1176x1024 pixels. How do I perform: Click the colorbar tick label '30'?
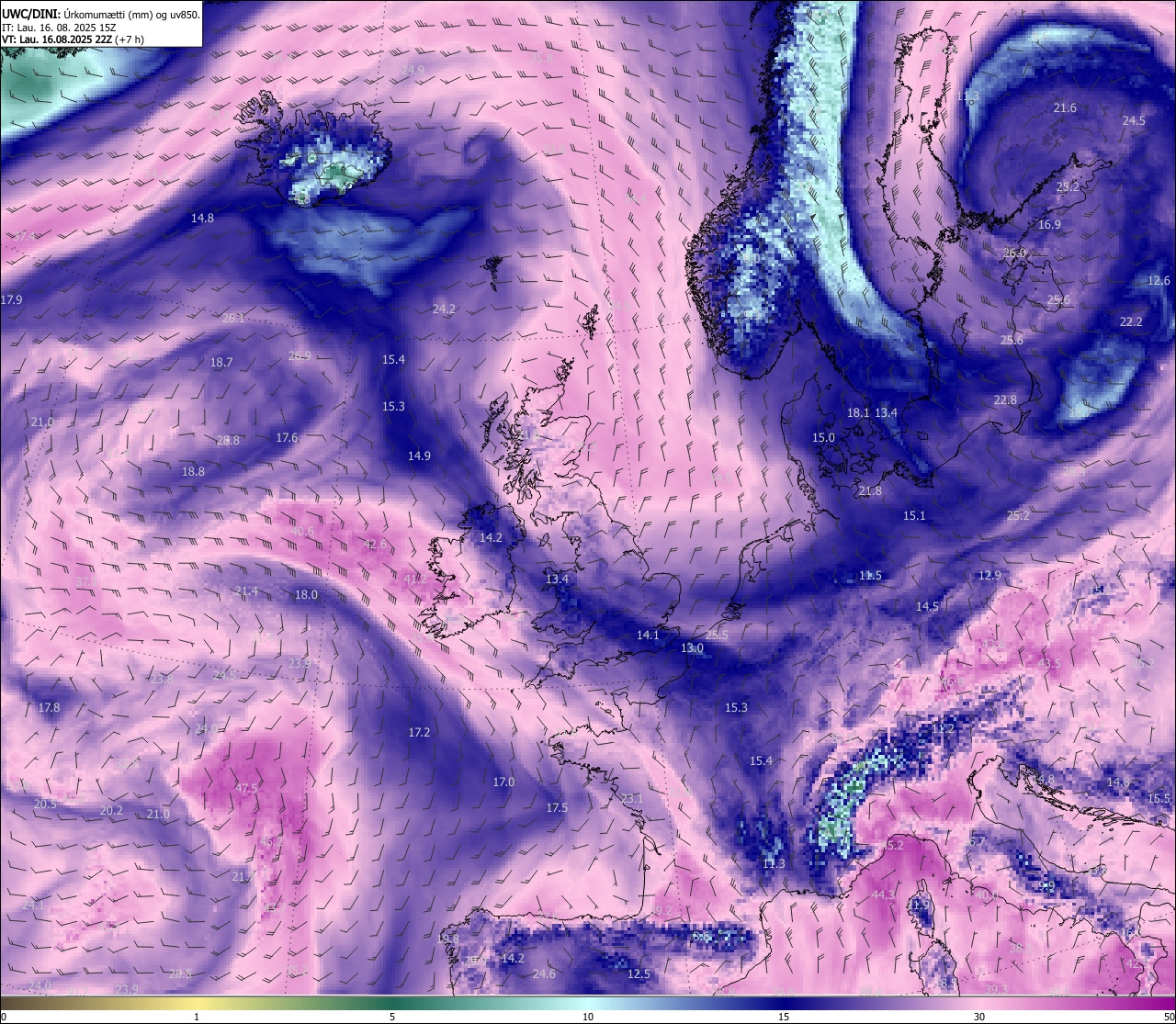coord(979,1017)
